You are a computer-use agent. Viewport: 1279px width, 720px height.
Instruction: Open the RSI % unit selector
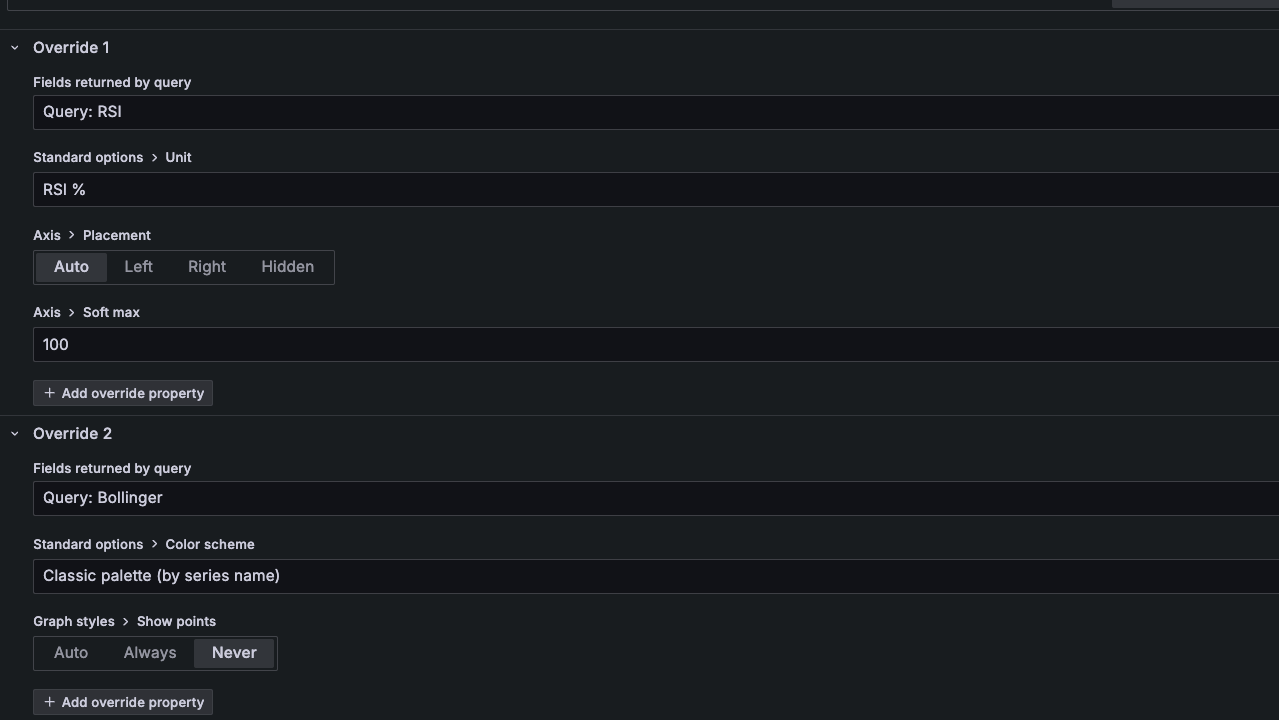[400, 189]
